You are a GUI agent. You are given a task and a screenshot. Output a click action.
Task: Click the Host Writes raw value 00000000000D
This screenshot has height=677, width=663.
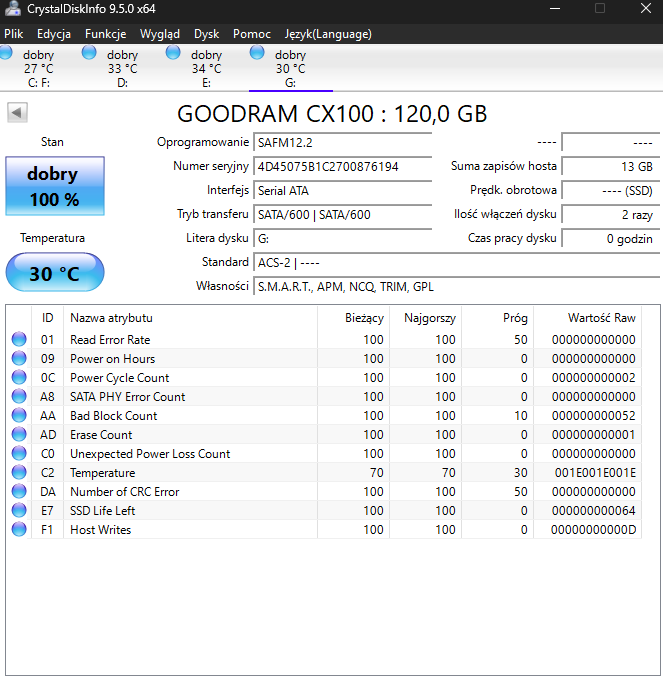(594, 530)
